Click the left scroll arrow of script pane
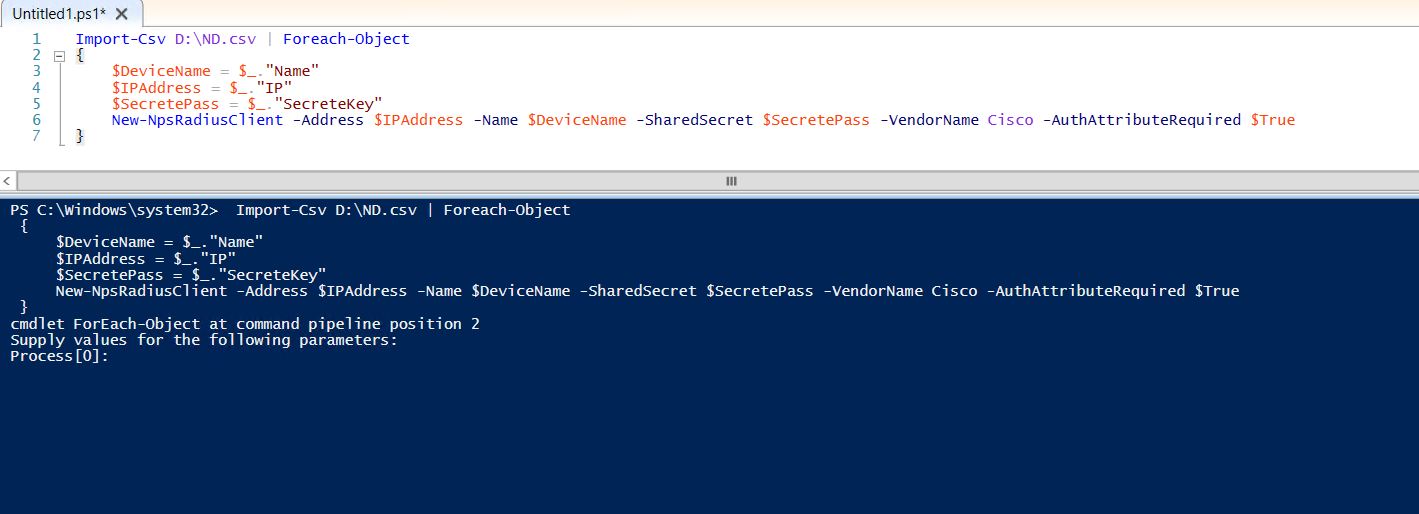The width and height of the screenshot is (1419, 514). [8, 181]
